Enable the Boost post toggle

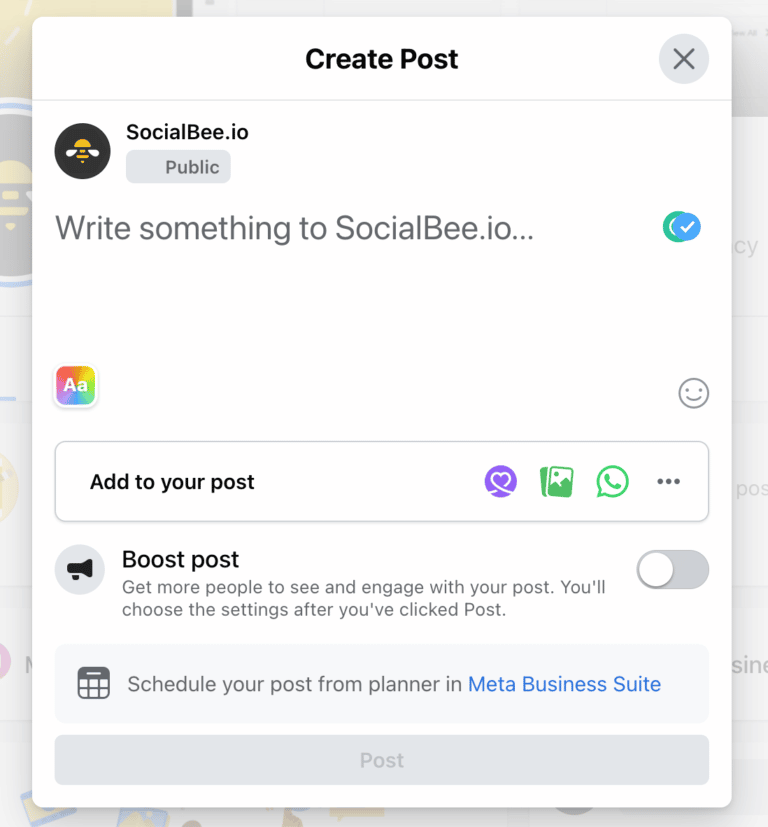coord(672,569)
